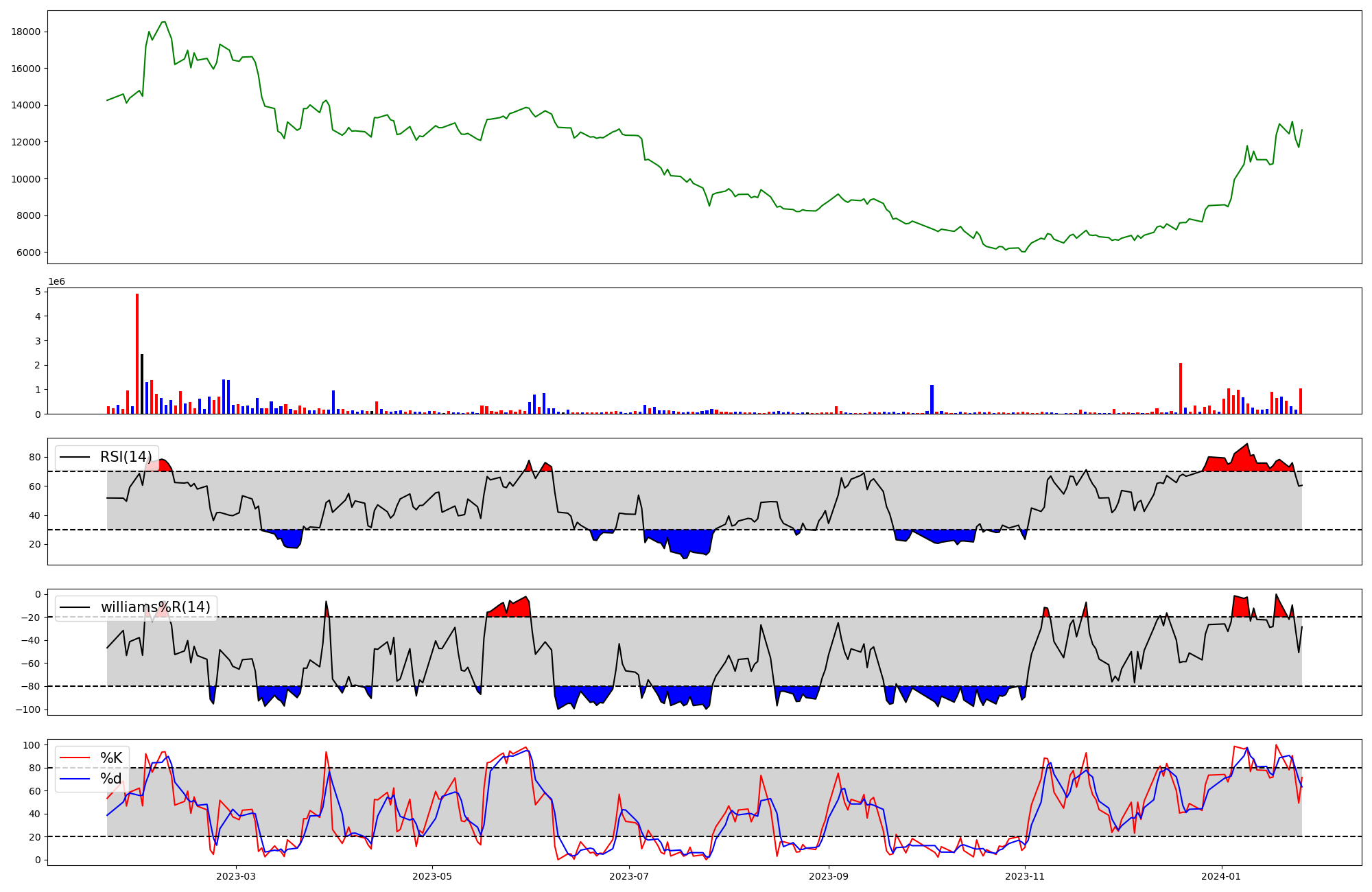Click the 2023-03 date tick label
The width and height of the screenshot is (1372, 892).
pos(236,876)
